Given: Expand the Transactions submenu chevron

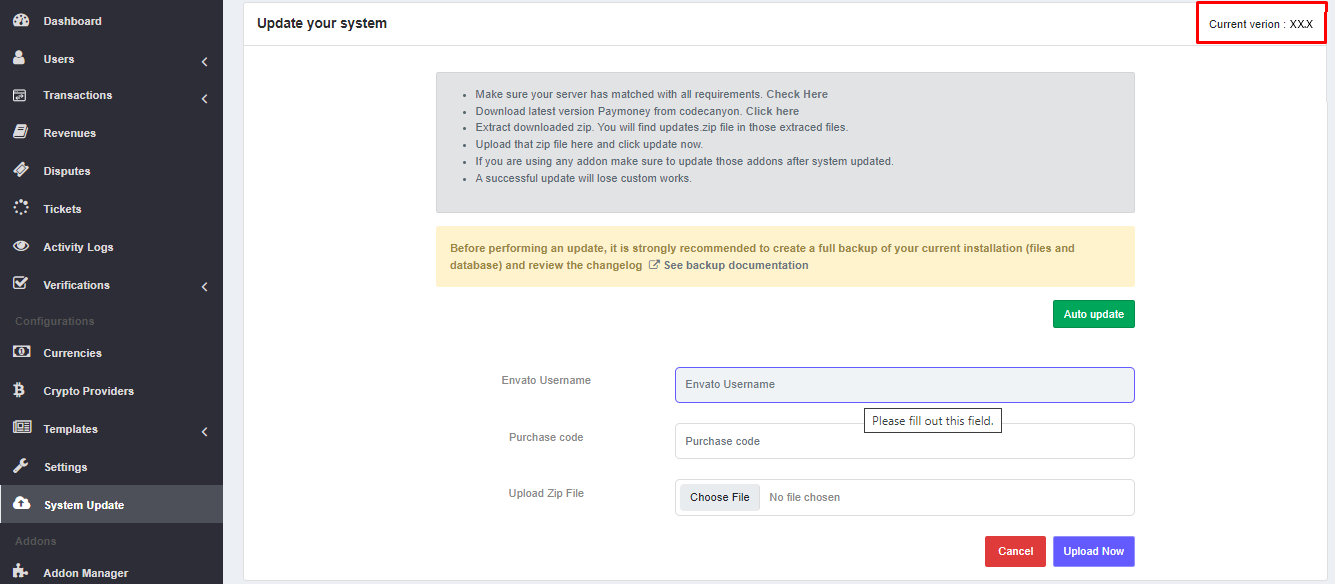Looking at the screenshot, I should (204, 99).
